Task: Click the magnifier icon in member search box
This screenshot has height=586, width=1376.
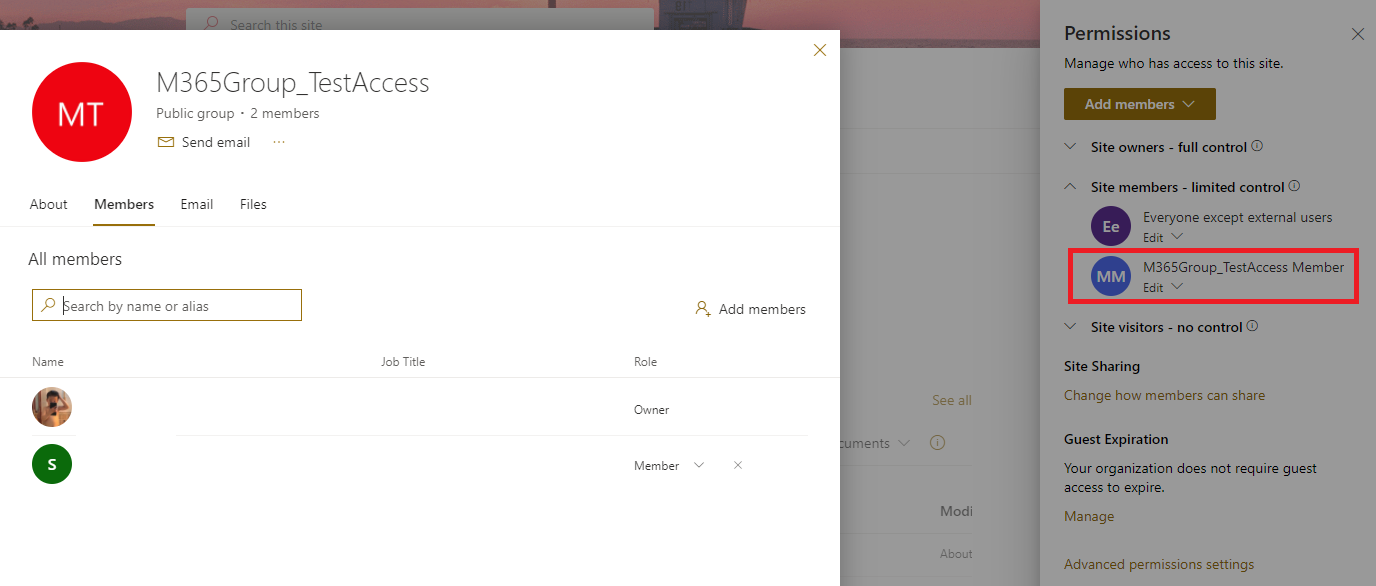Action: (x=48, y=305)
